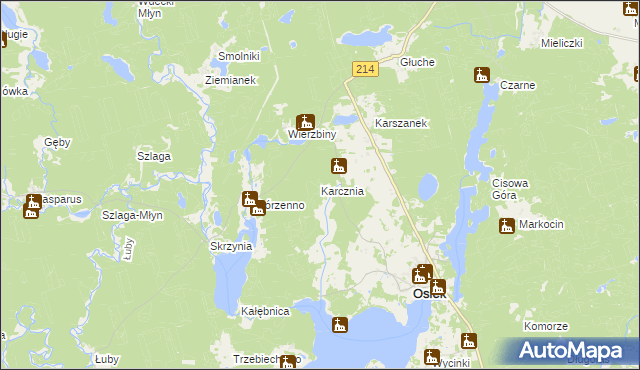Click the road 214 shield
Viewport: 640px width, 370px height.
365,69
